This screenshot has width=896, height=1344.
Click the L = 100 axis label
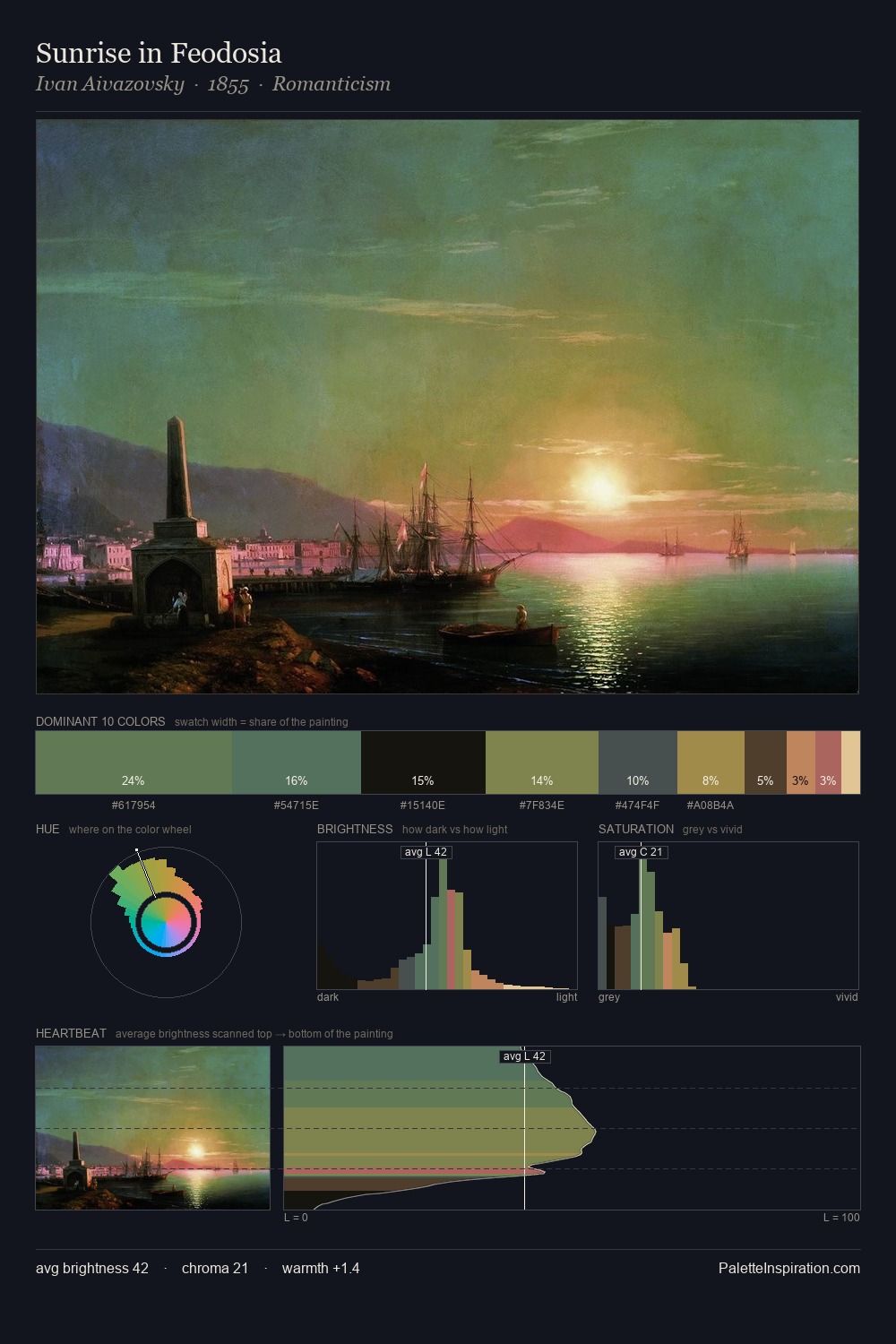point(841,1217)
